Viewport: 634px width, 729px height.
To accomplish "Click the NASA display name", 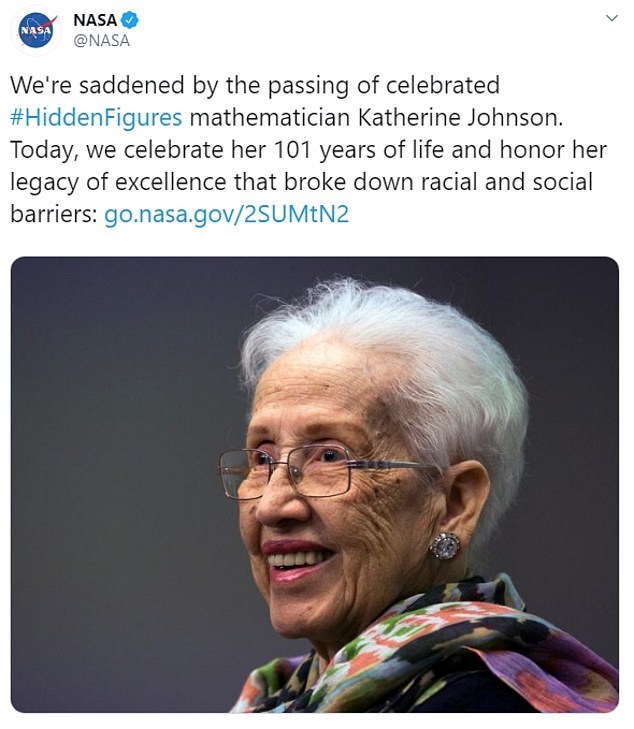I will click(x=94, y=20).
